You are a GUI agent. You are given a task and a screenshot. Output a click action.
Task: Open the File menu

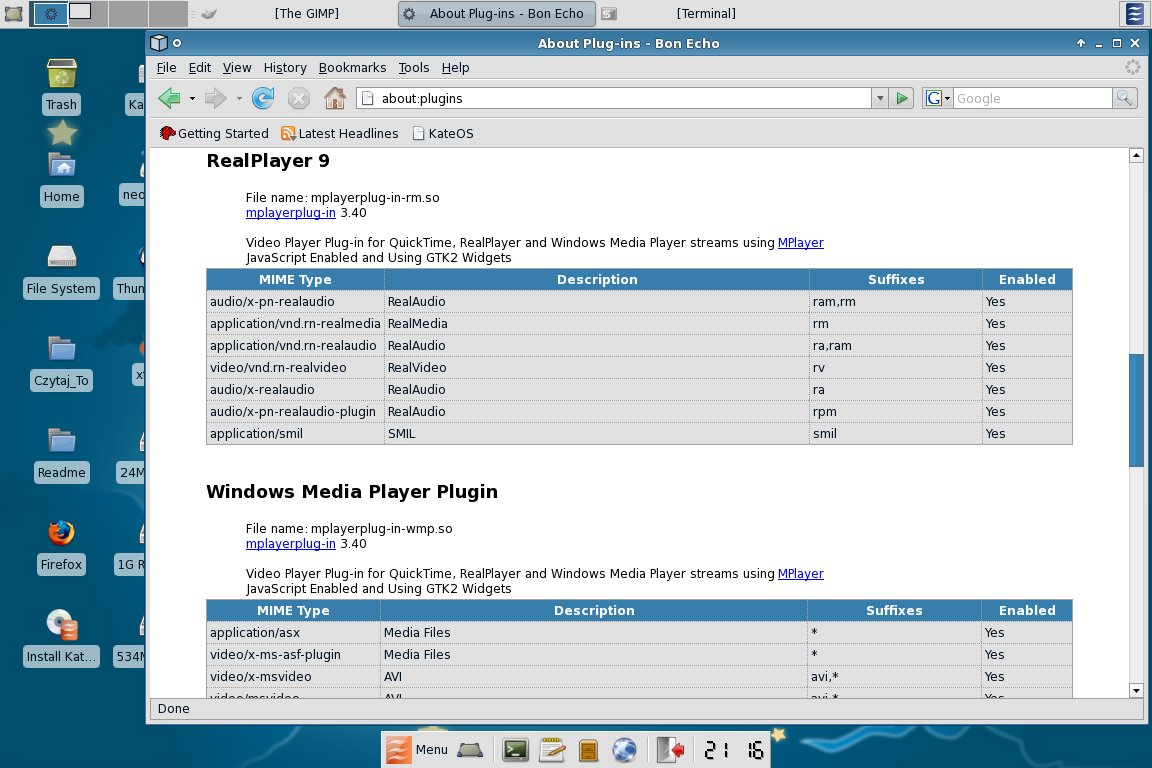click(x=166, y=68)
